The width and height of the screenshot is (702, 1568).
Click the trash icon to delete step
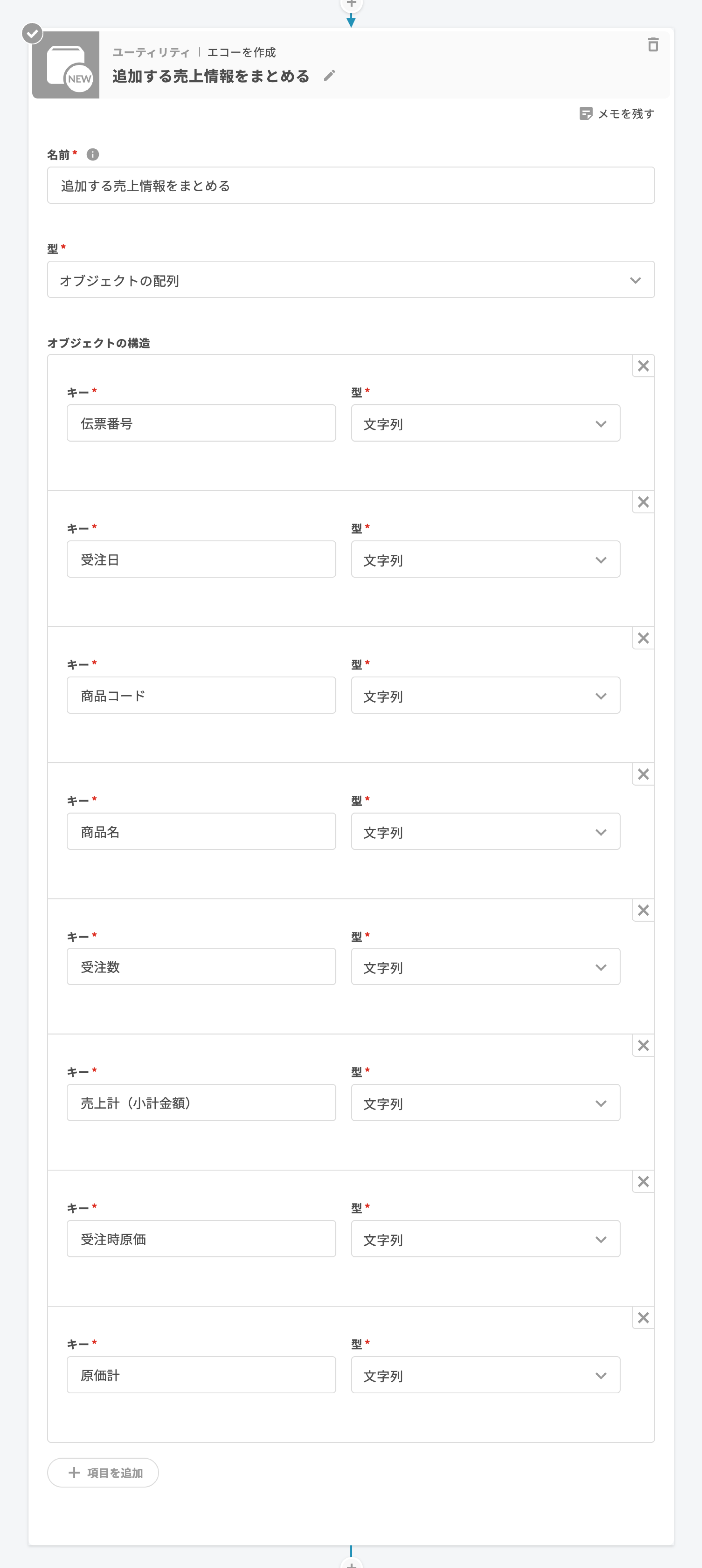pos(653,45)
